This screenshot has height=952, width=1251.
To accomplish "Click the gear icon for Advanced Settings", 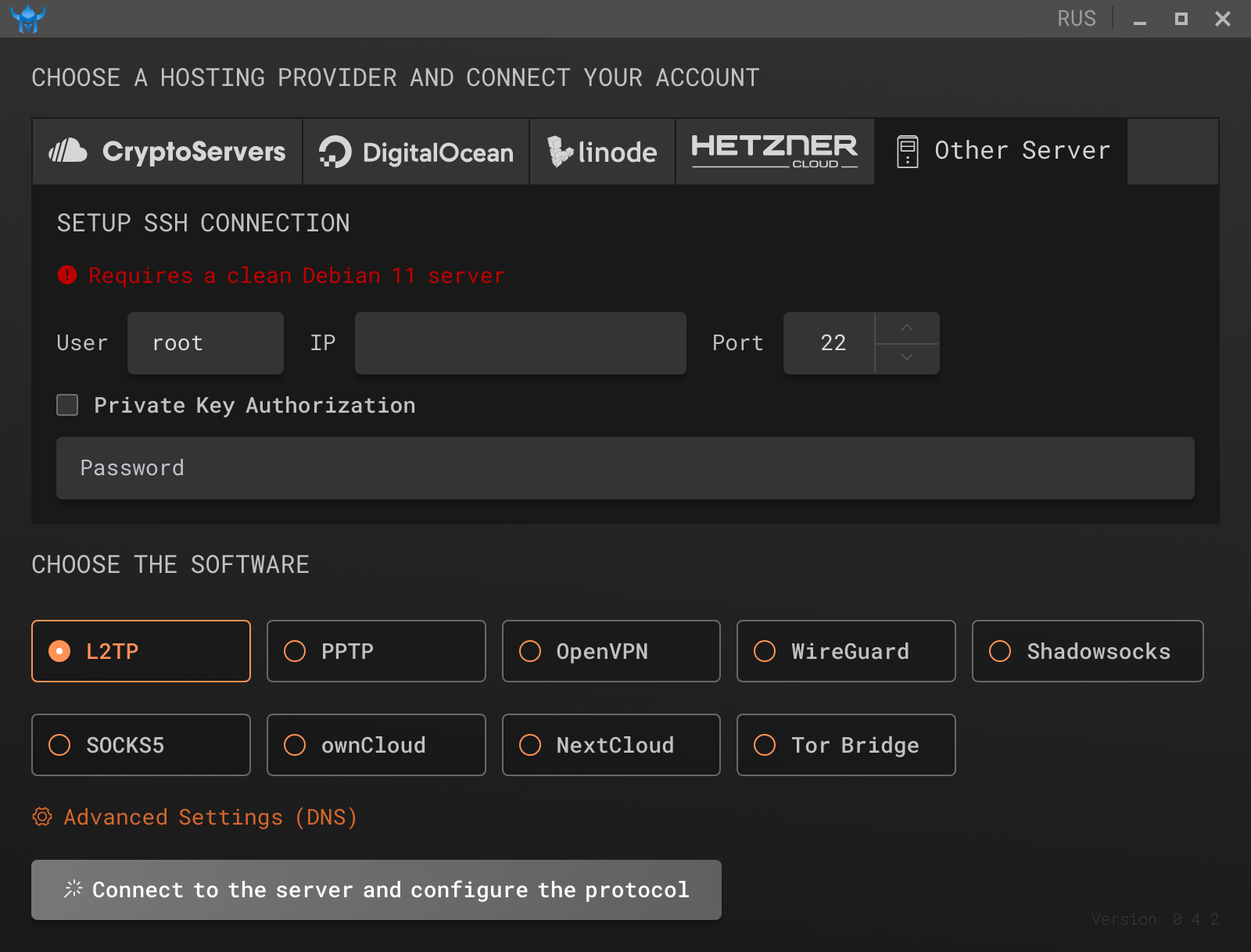I will pyautogui.click(x=42, y=817).
